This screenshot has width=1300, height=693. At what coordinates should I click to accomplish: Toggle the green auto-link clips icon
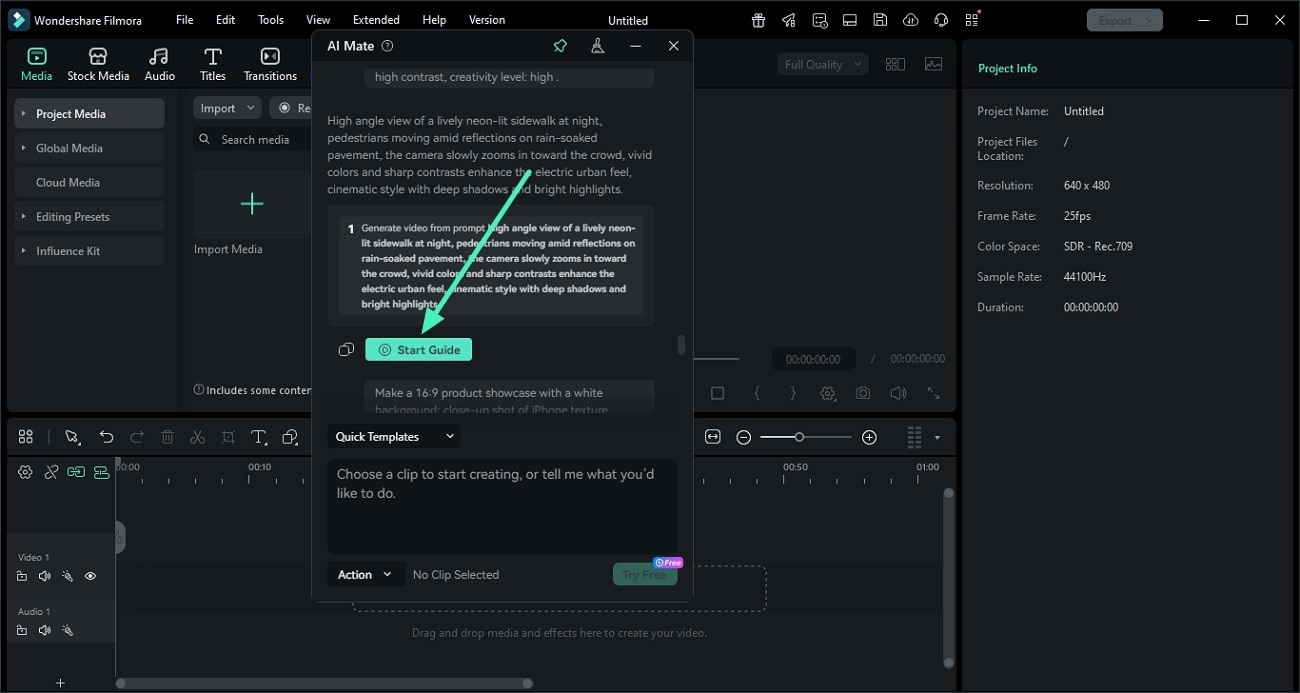(76, 472)
